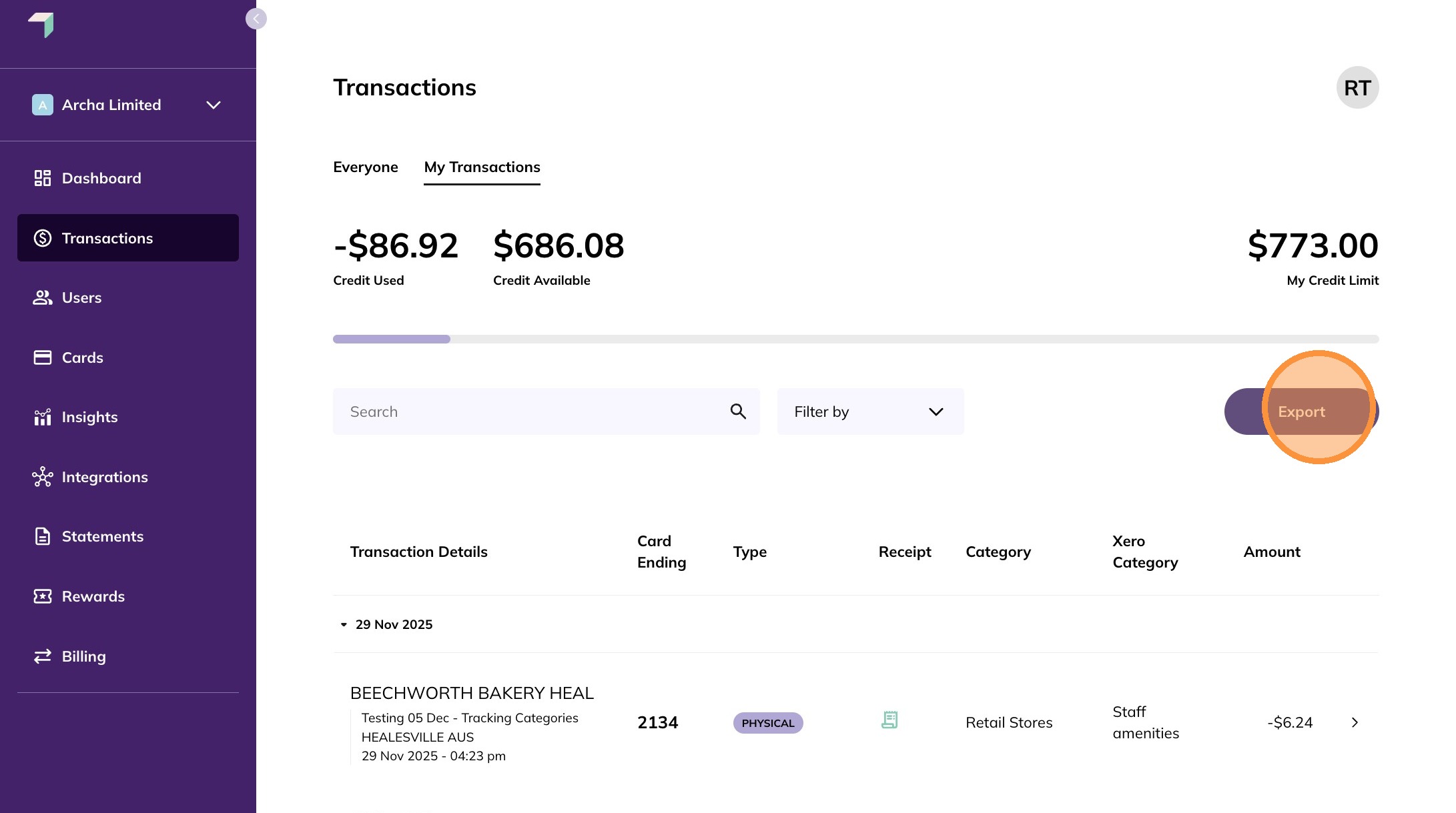Image resolution: width=1456 pixels, height=813 pixels.
Task: Open the RT user avatar menu
Action: click(1357, 87)
